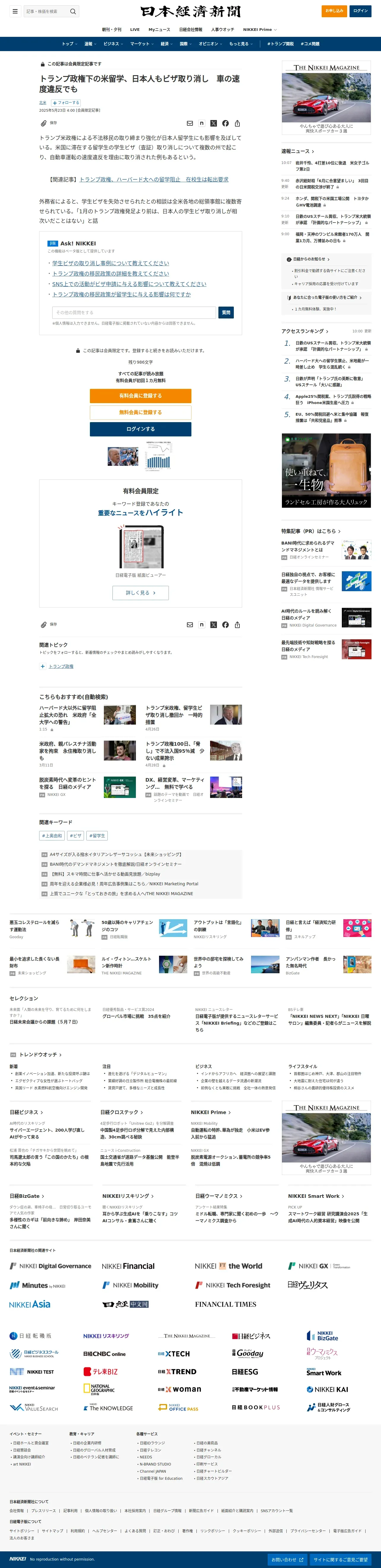Image resolution: width=381 pixels, height=1568 pixels.
Task: Share by email using the icon under the headline
Action: coord(190,123)
